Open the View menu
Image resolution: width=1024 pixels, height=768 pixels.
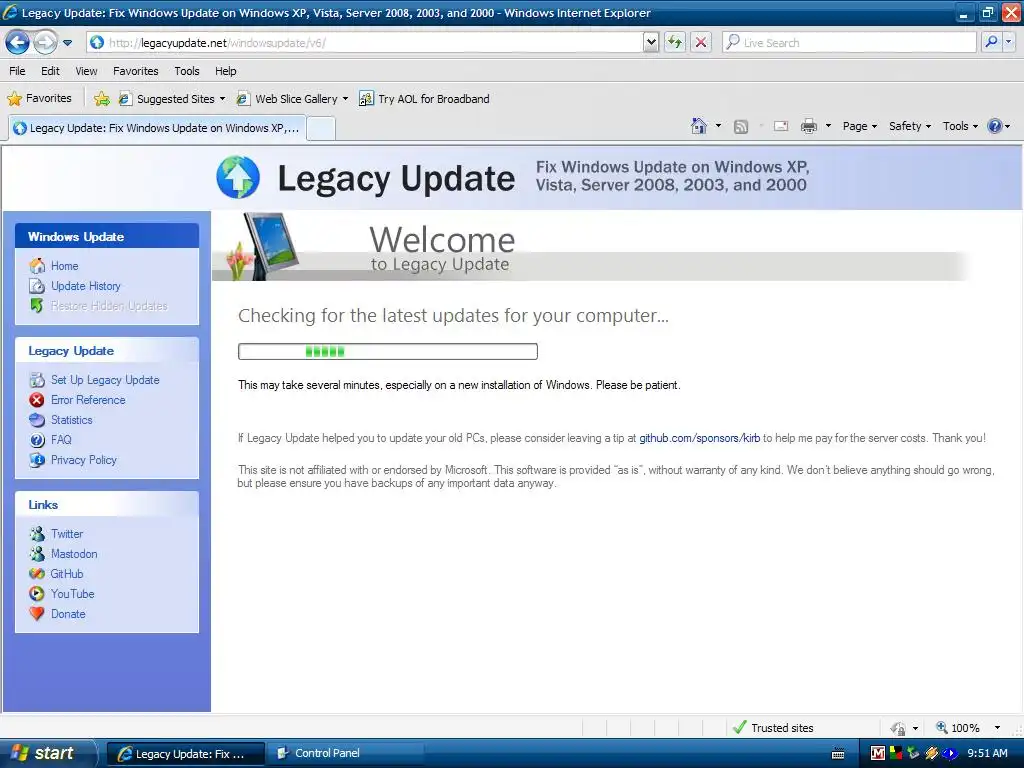tap(86, 71)
